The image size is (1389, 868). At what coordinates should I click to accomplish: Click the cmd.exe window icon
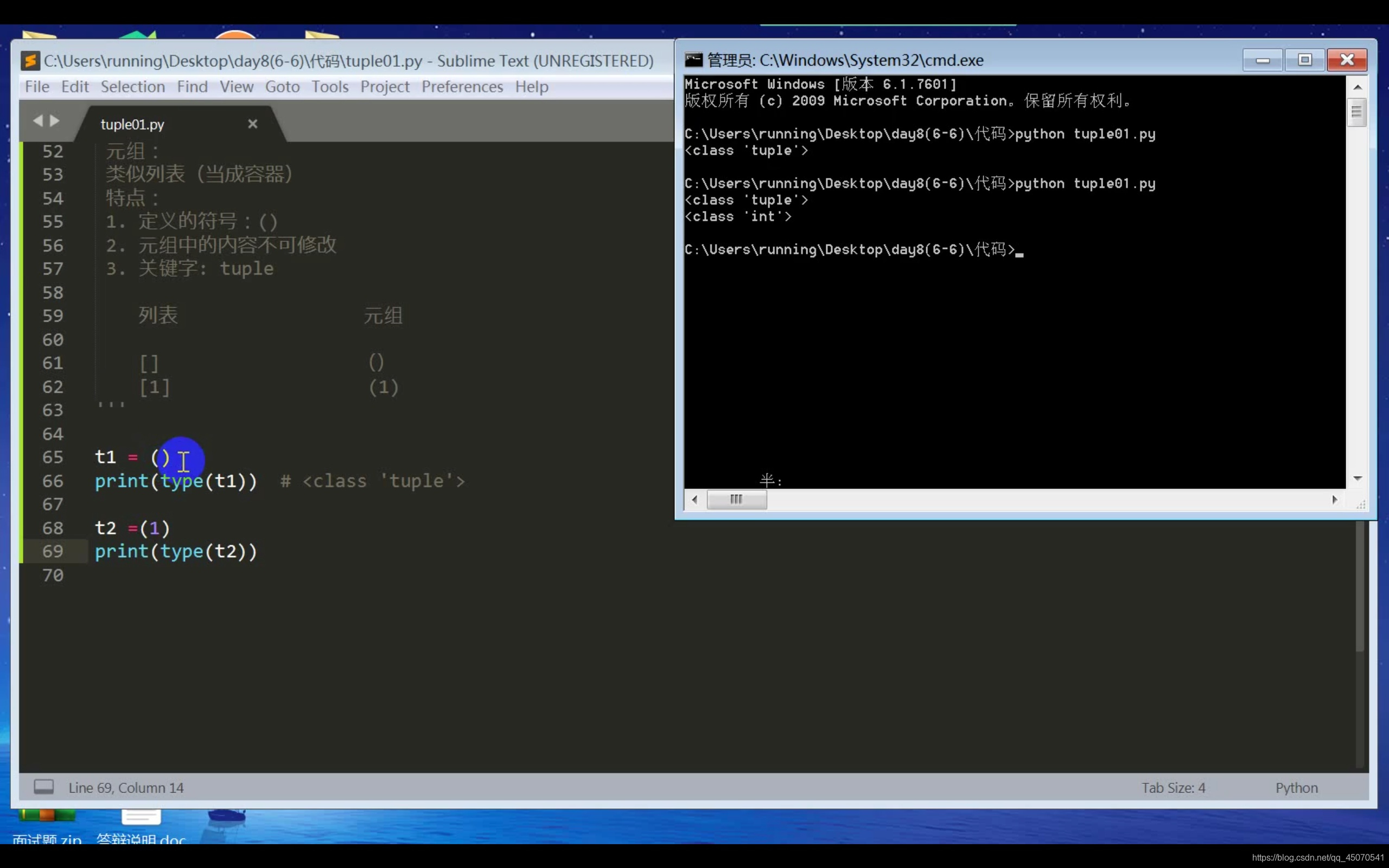coord(694,60)
